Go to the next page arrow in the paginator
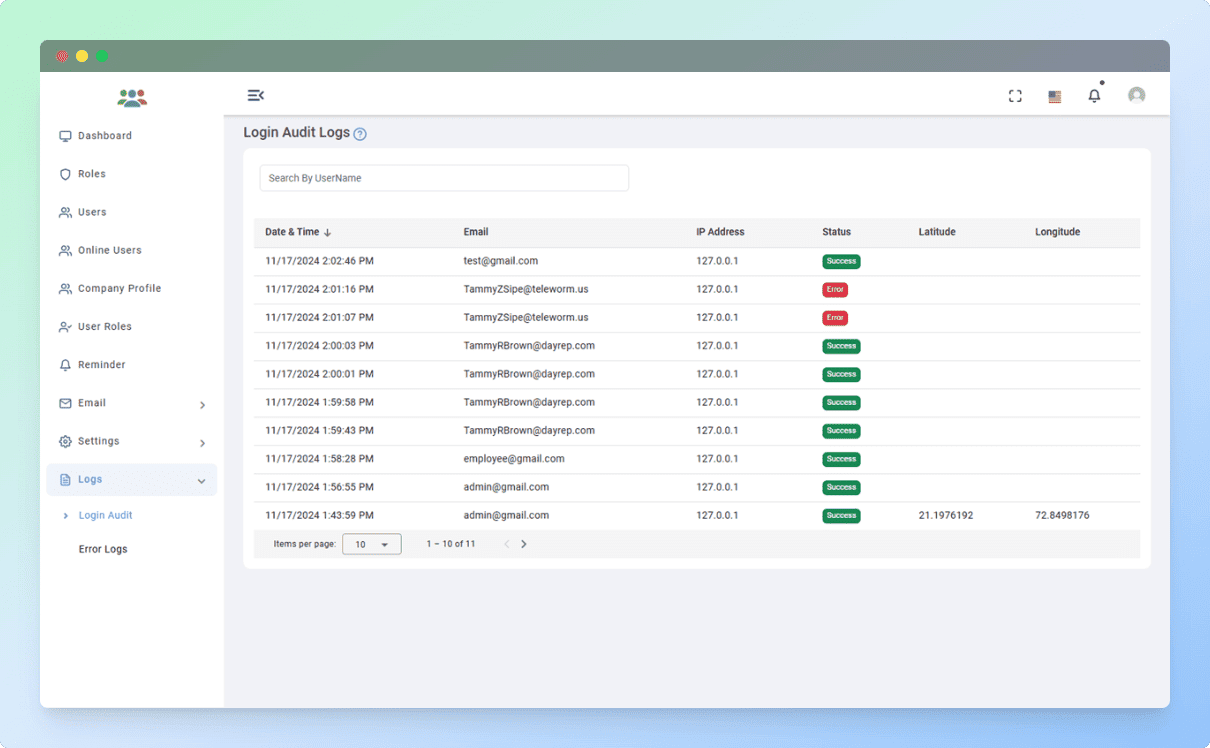1210x748 pixels. pyautogui.click(x=523, y=544)
